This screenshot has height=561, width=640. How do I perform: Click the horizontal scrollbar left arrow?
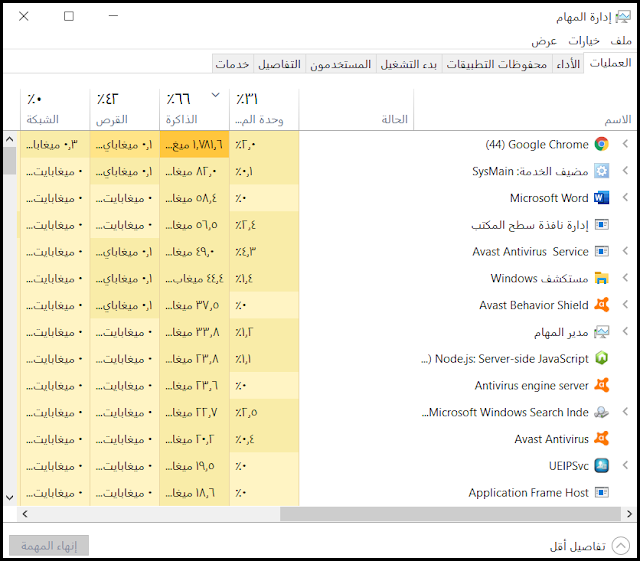[x=25, y=514]
